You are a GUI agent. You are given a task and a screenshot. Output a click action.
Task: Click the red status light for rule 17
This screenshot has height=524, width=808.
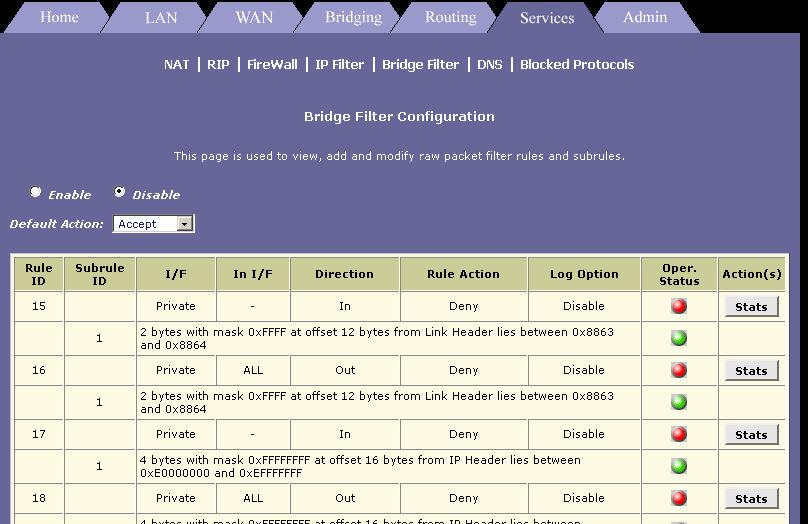pyautogui.click(x=679, y=434)
